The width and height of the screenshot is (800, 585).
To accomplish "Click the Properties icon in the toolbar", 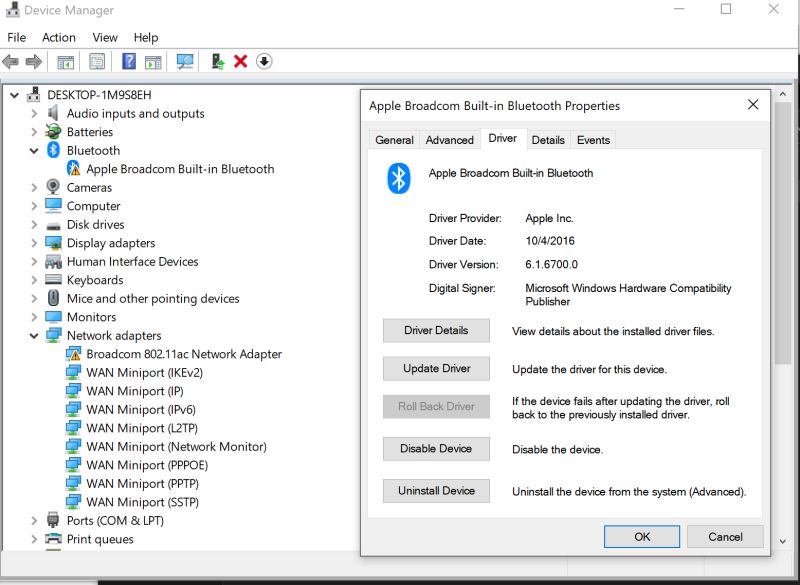I will pos(96,61).
